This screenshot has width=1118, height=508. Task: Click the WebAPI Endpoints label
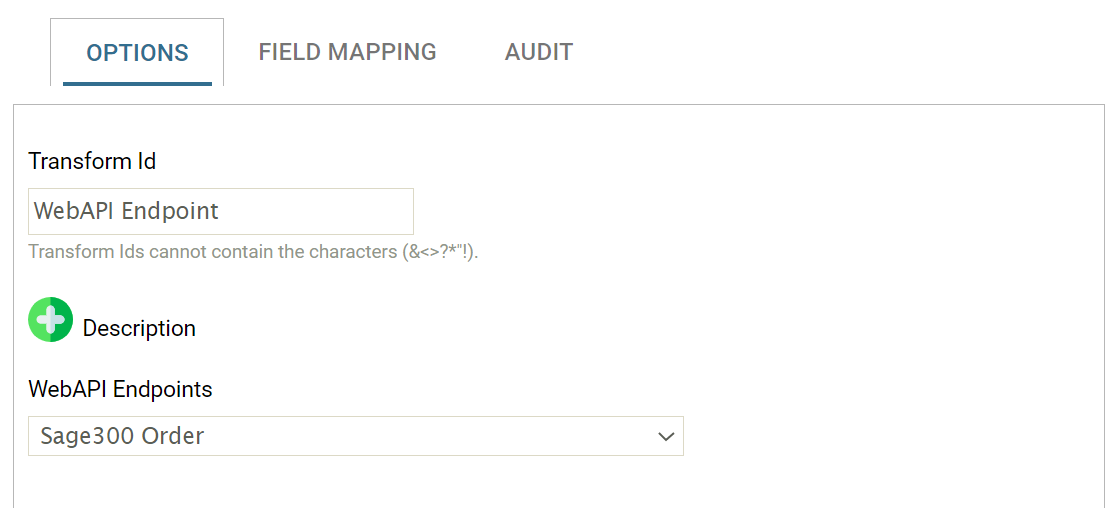(x=120, y=389)
